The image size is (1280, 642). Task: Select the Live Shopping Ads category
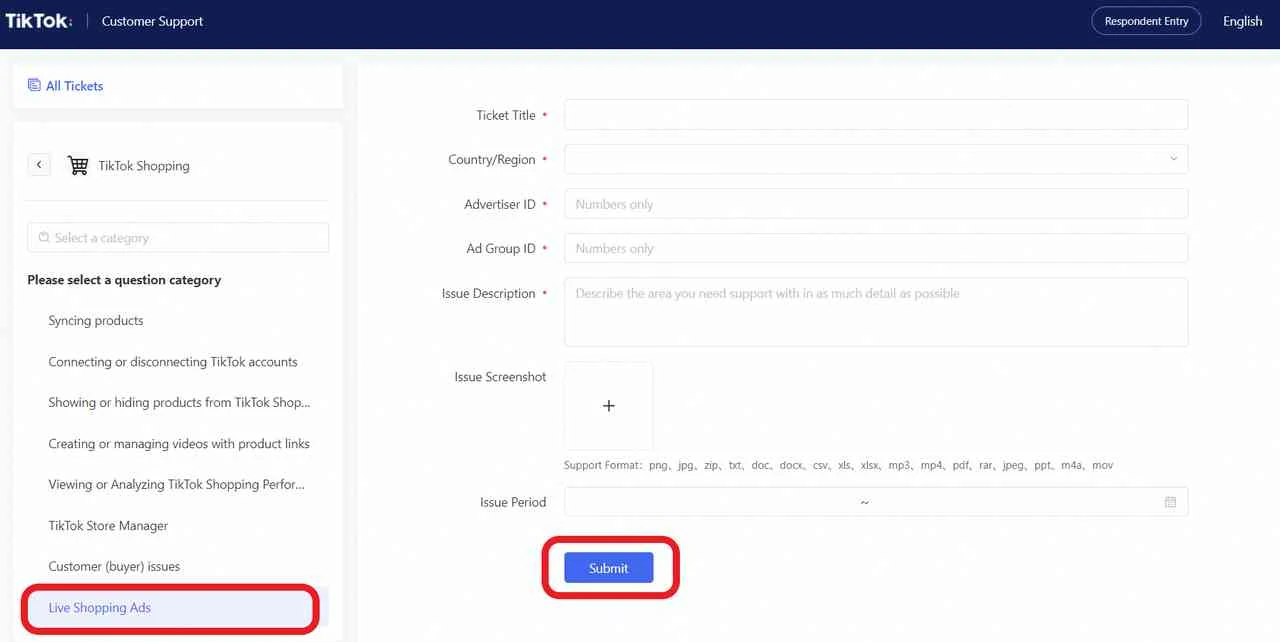tap(100, 608)
